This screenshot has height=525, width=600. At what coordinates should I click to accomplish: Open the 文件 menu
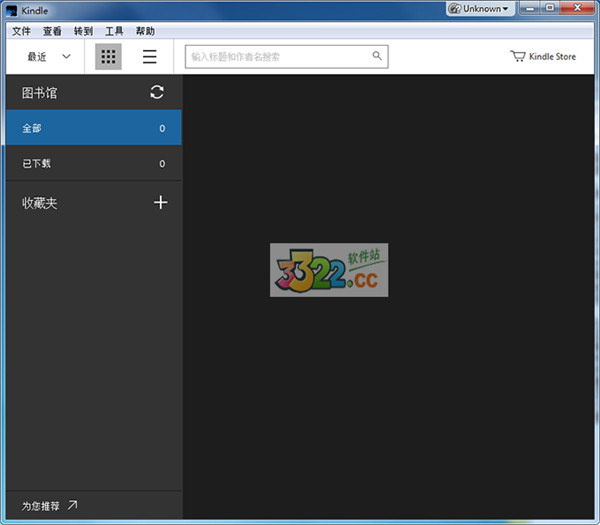[x=21, y=31]
